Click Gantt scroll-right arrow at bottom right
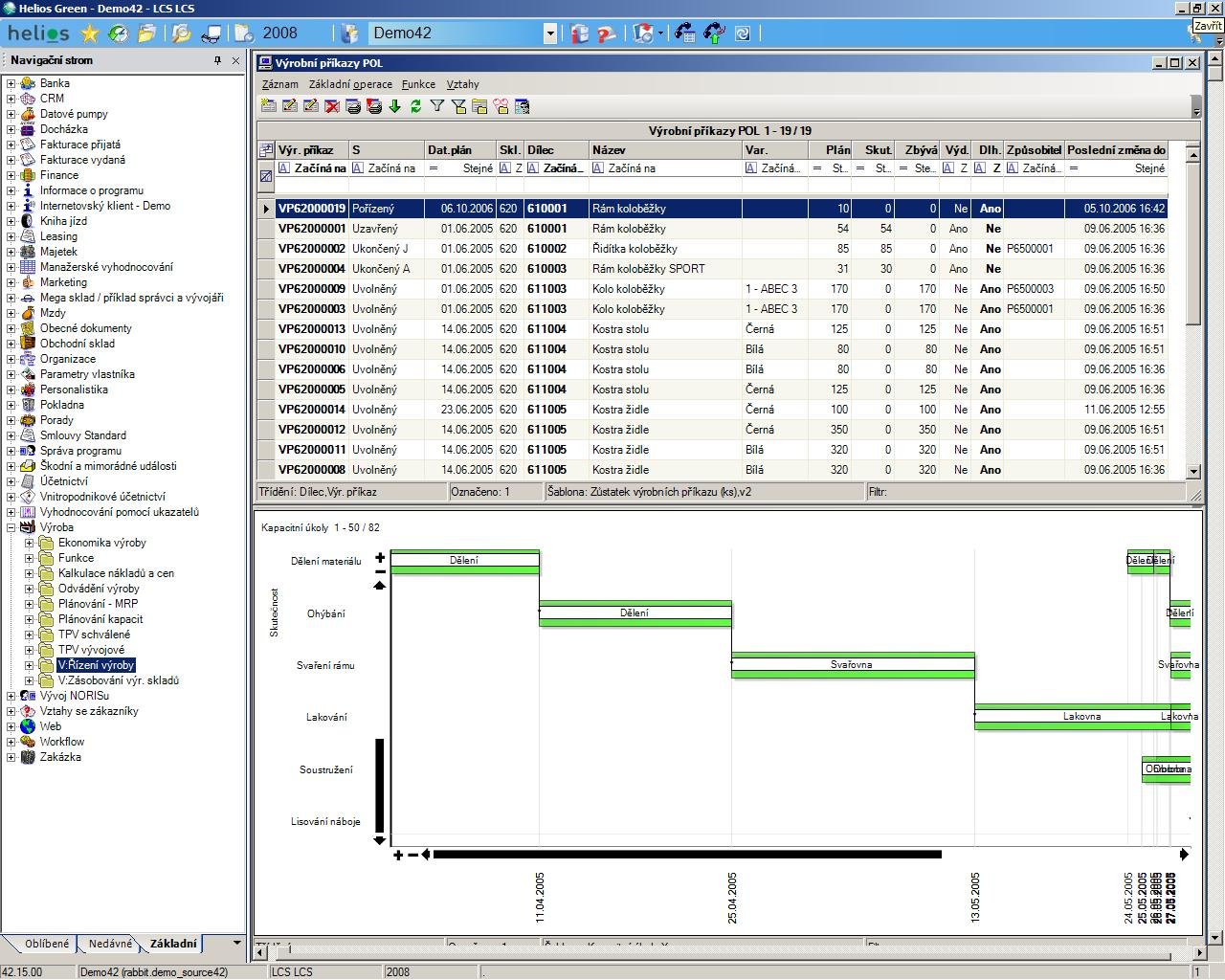Viewport: 1225px width, 980px height. point(1184,855)
